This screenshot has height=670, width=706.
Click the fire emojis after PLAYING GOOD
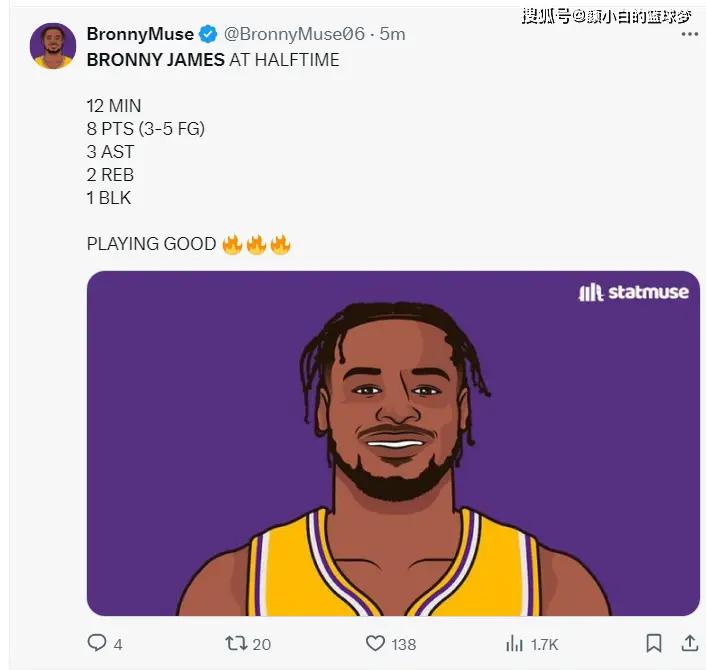[x=256, y=244]
